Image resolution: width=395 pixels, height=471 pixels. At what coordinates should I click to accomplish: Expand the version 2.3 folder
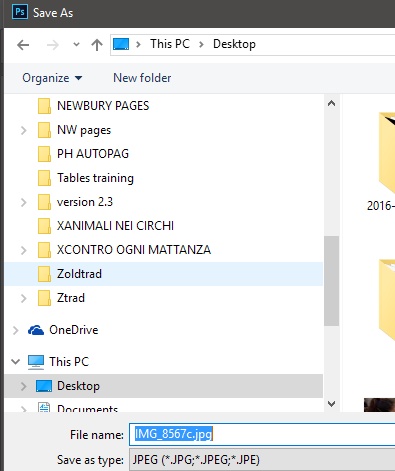click(x=23, y=202)
